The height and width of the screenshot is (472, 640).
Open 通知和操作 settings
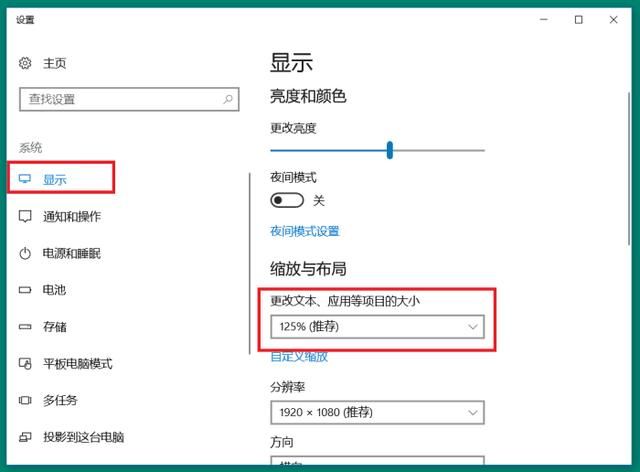pos(72,216)
